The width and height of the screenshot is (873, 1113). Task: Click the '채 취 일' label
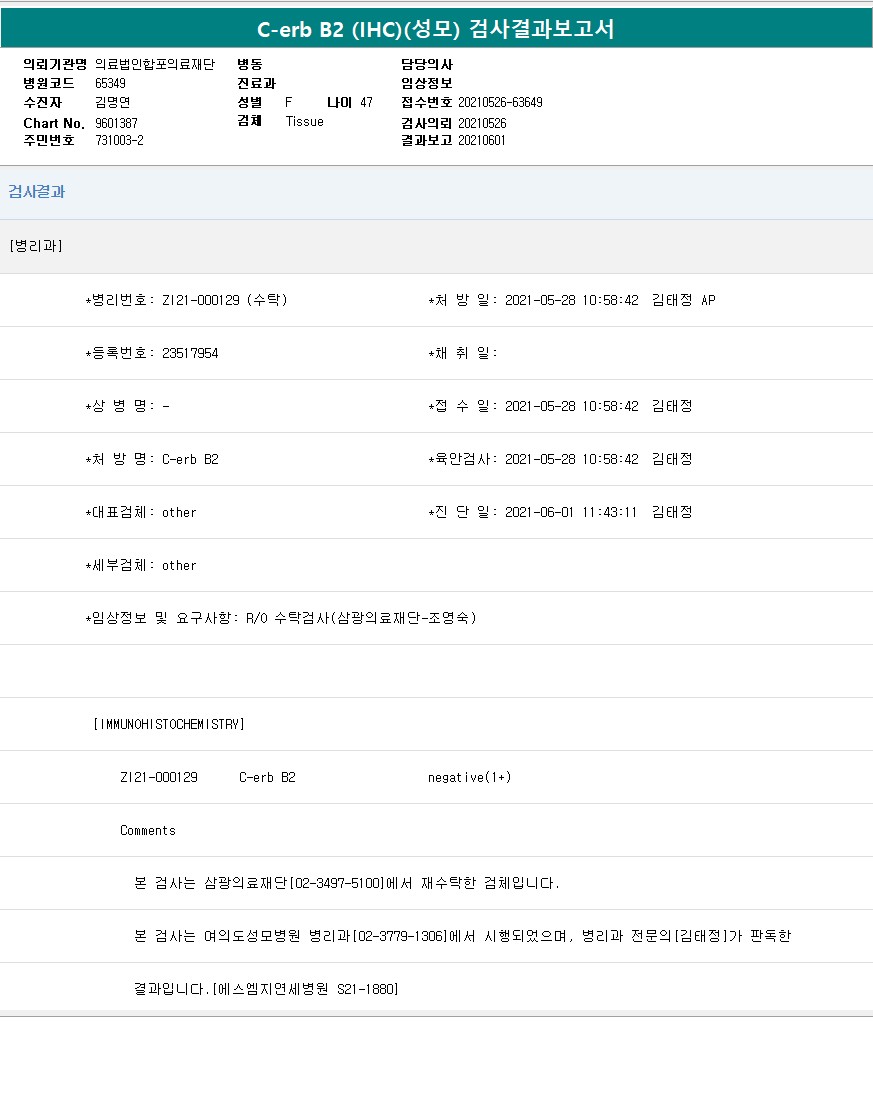pyautogui.click(x=463, y=353)
